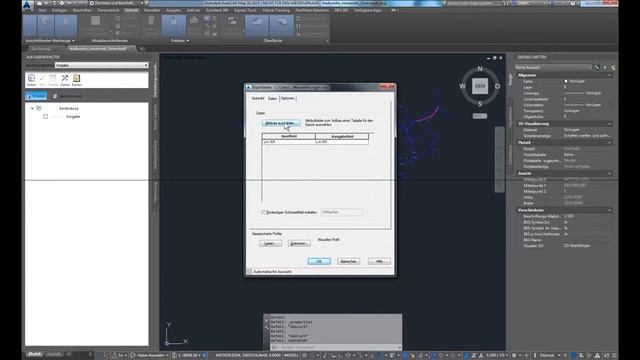Click the vertical navigation bar at viewport edge
The image size is (640, 360).
click(500, 159)
